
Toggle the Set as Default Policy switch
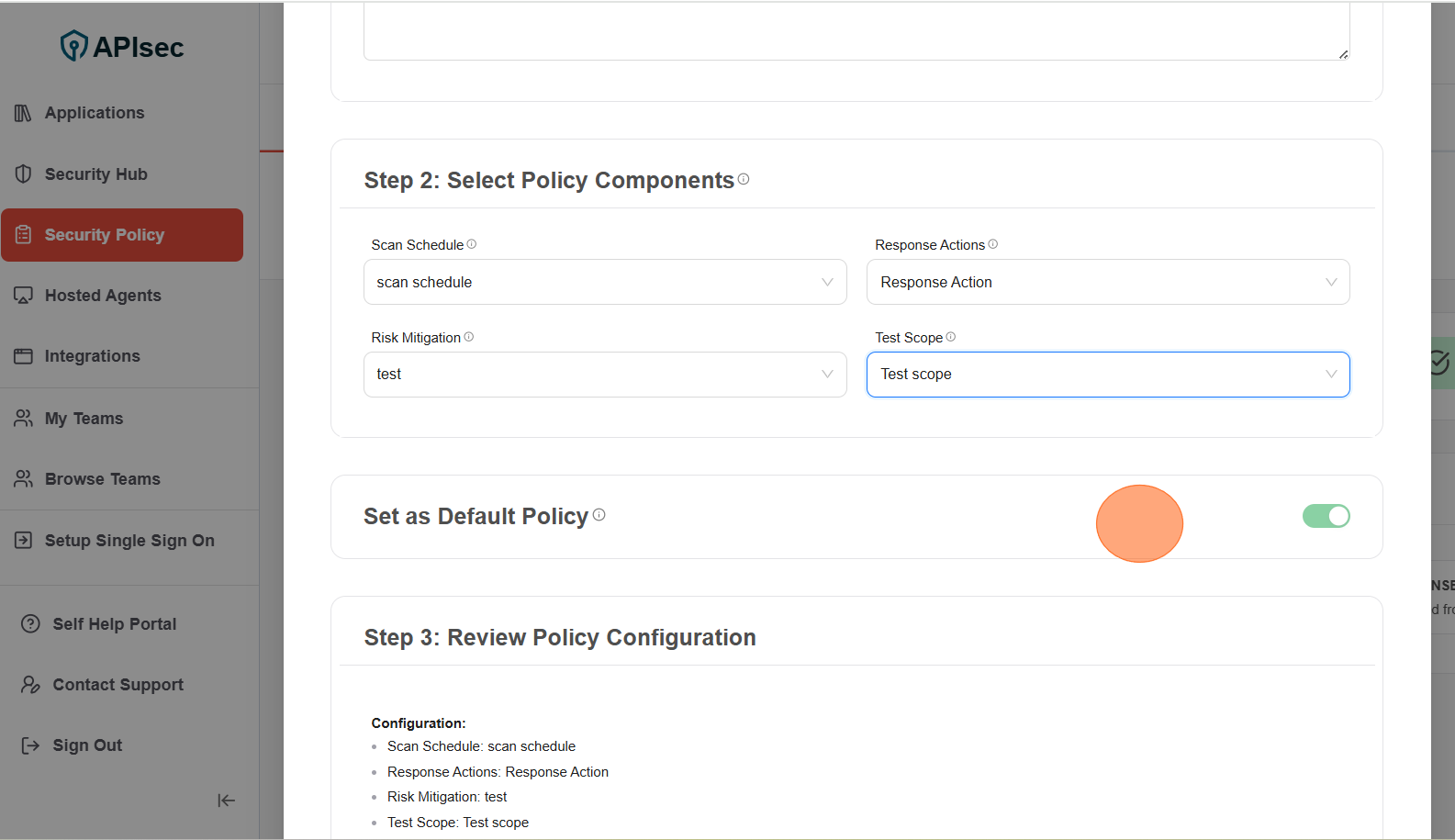(x=1326, y=516)
